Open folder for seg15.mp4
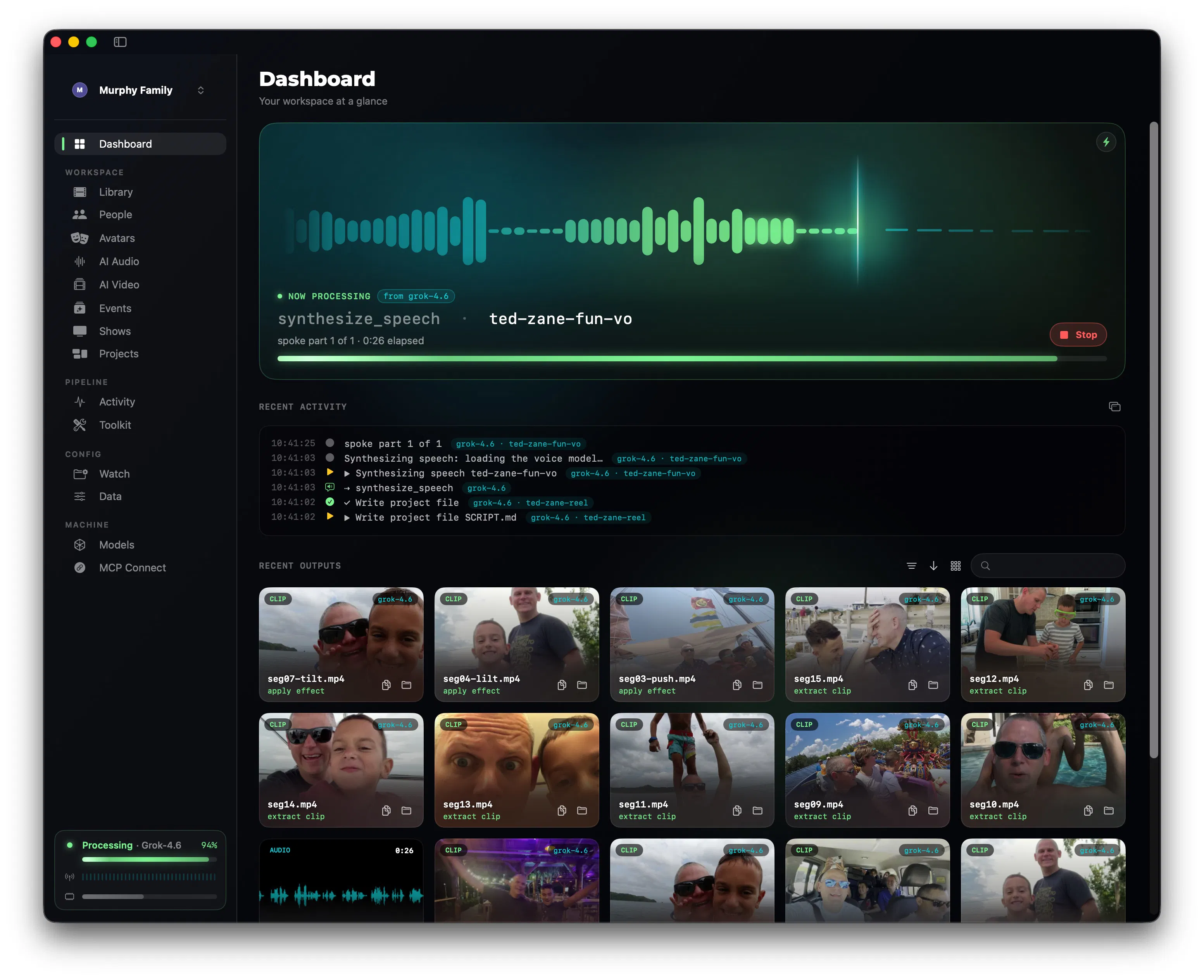The height and width of the screenshot is (980, 1204). coord(933,685)
